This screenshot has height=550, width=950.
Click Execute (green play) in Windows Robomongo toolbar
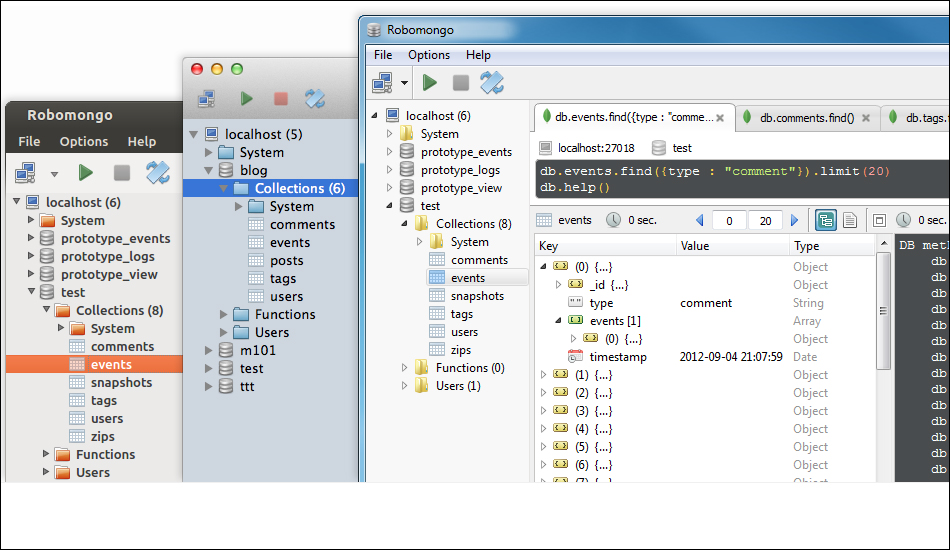click(x=430, y=82)
